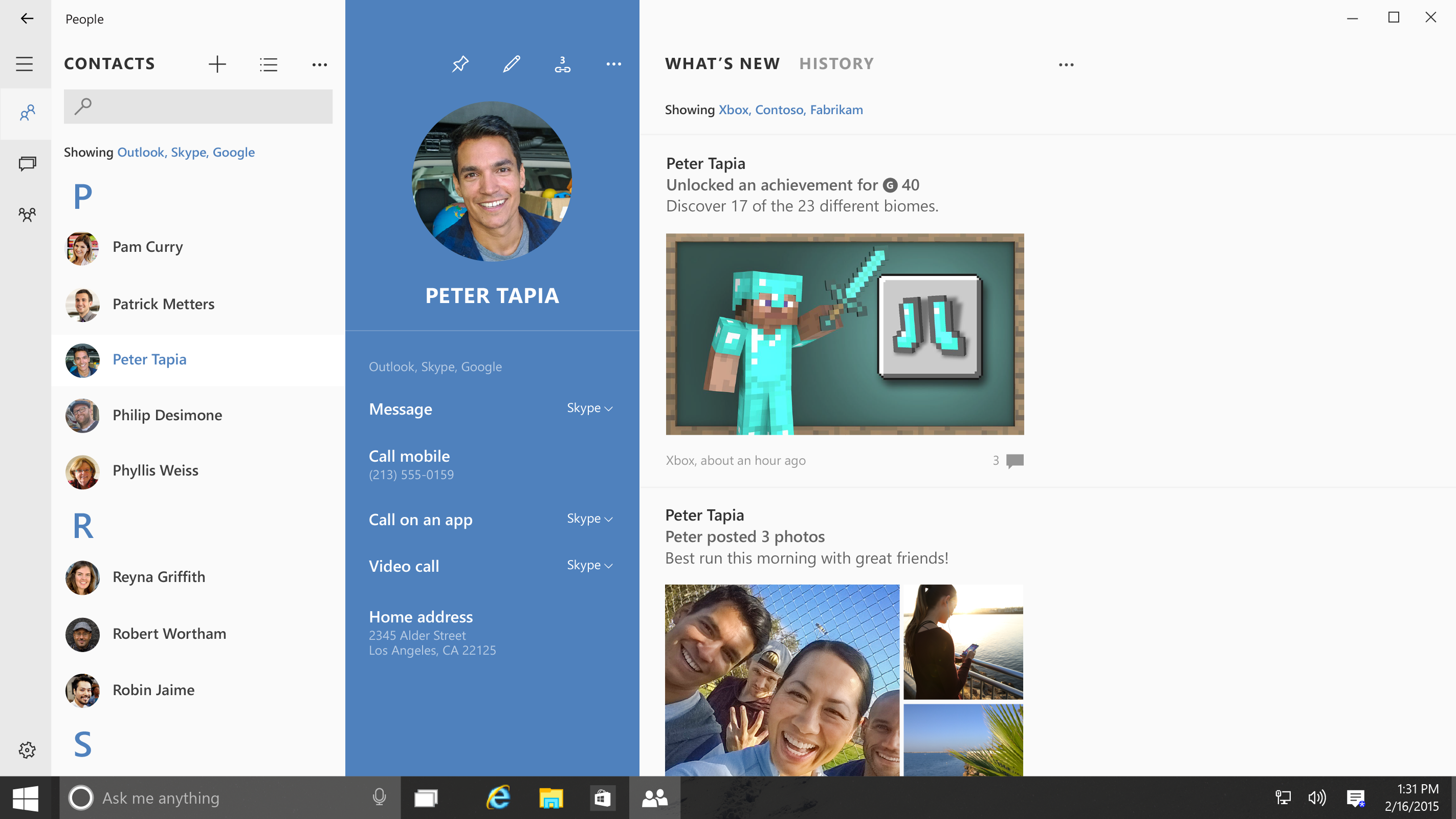
Task: Click the filter contacts list icon
Action: 268,63
